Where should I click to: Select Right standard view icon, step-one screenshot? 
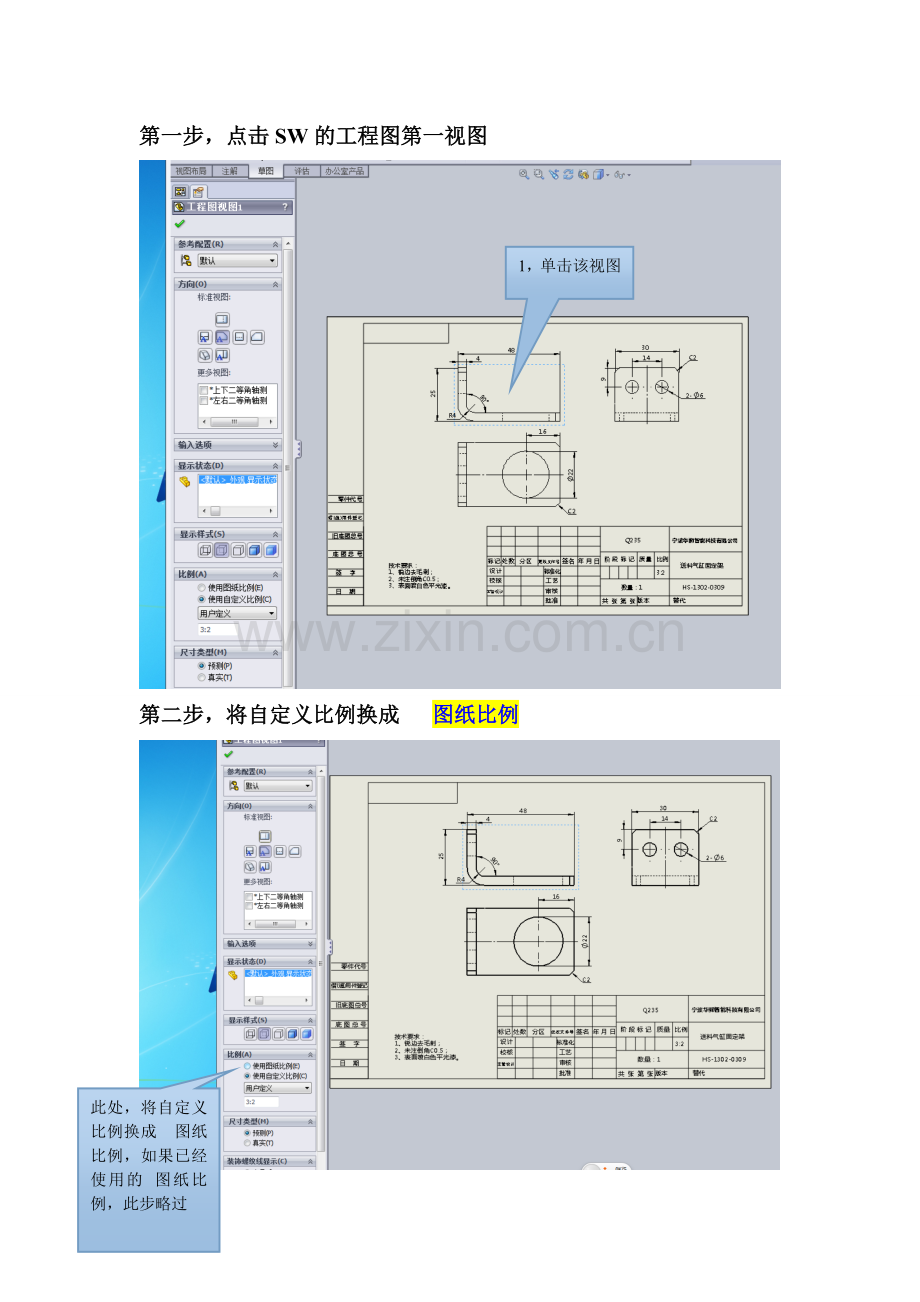[239, 337]
